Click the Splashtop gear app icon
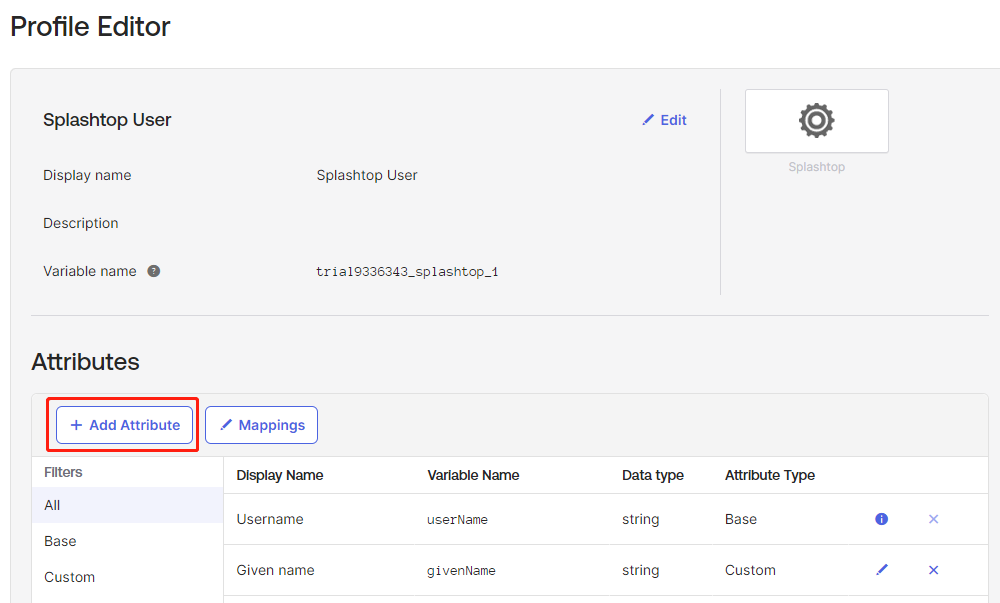 click(x=816, y=120)
